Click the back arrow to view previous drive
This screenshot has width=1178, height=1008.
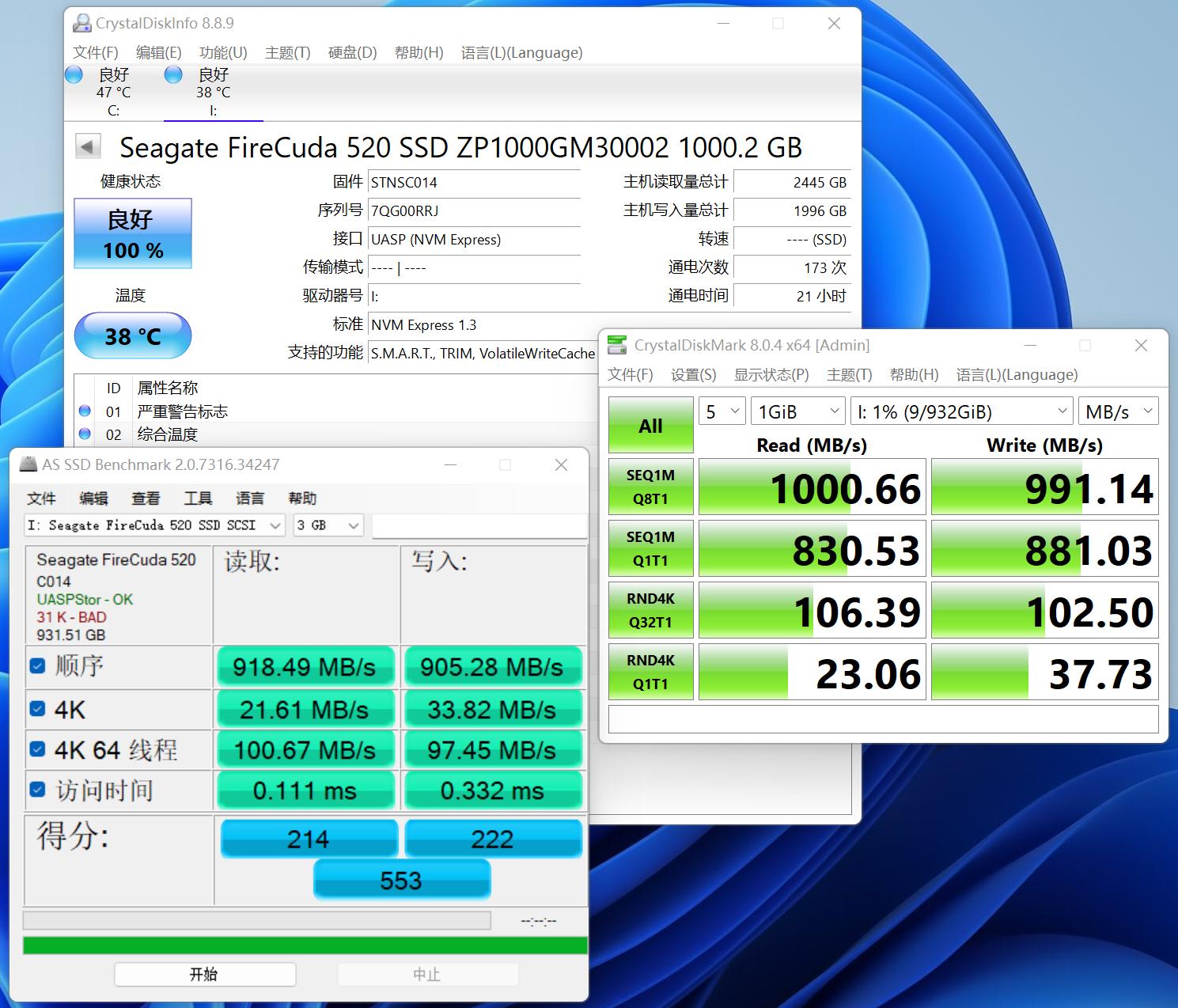[88, 146]
